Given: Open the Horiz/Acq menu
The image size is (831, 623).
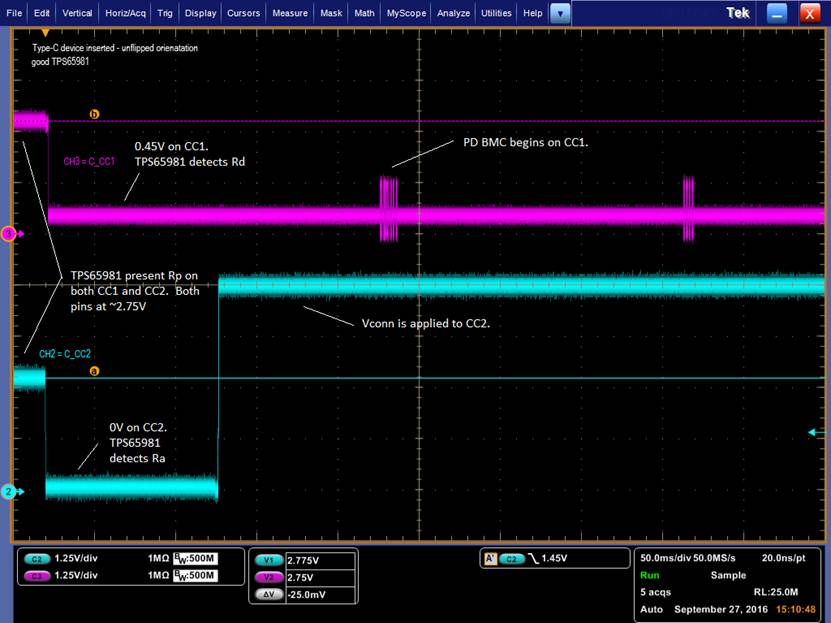Looking at the screenshot, I should click(x=125, y=13).
